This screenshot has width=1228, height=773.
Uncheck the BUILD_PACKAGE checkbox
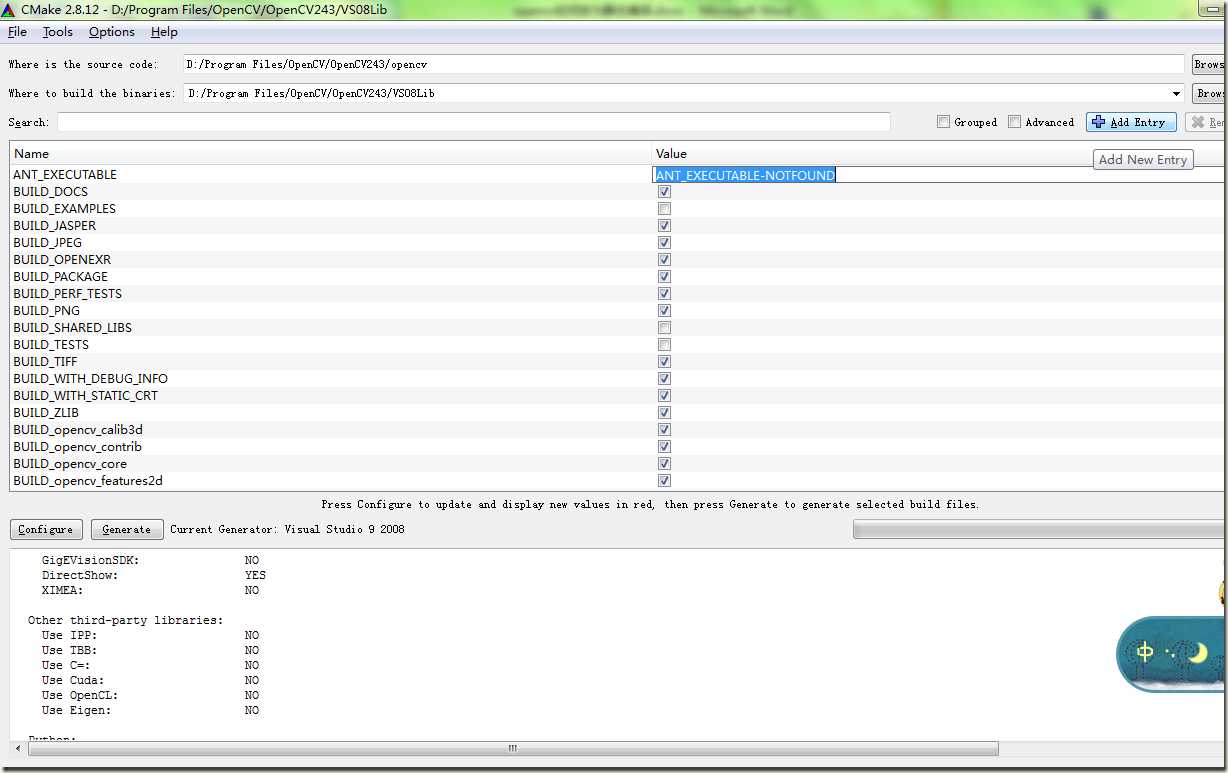click(x=664, y=277)
